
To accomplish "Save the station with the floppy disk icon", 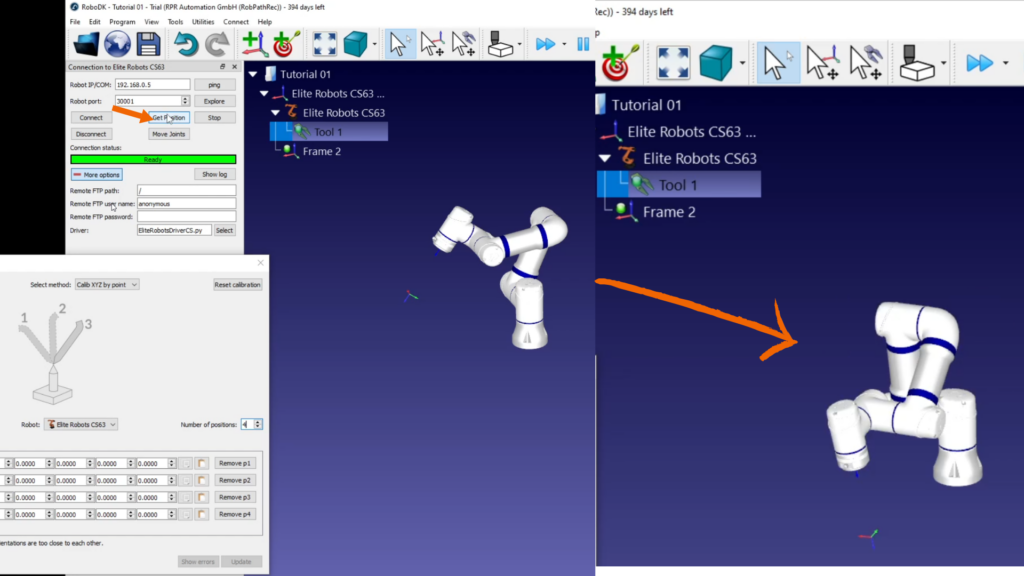I will (x=148, y=44).
